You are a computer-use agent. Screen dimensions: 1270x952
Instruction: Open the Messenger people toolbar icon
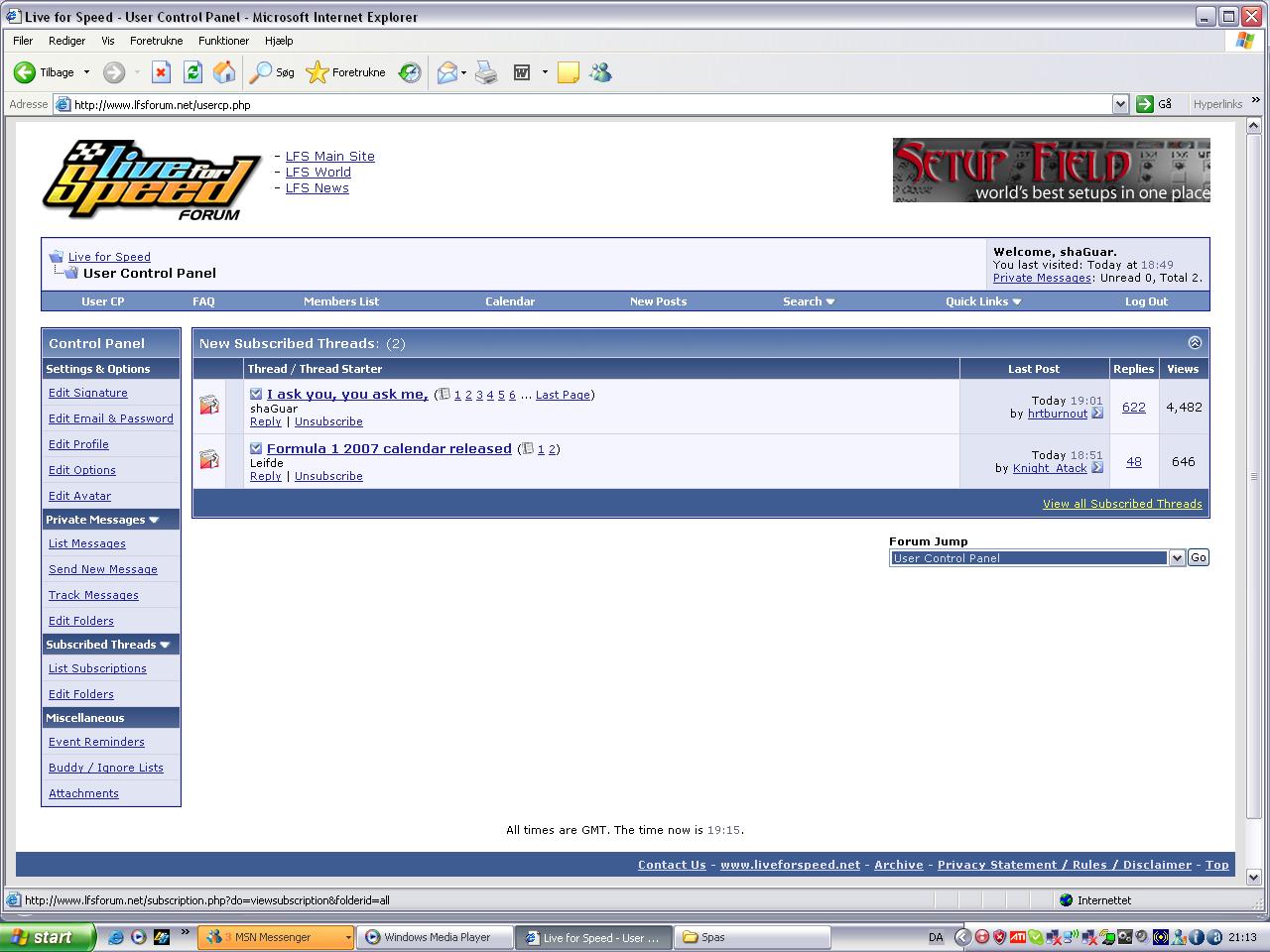(x=600, y=72)
